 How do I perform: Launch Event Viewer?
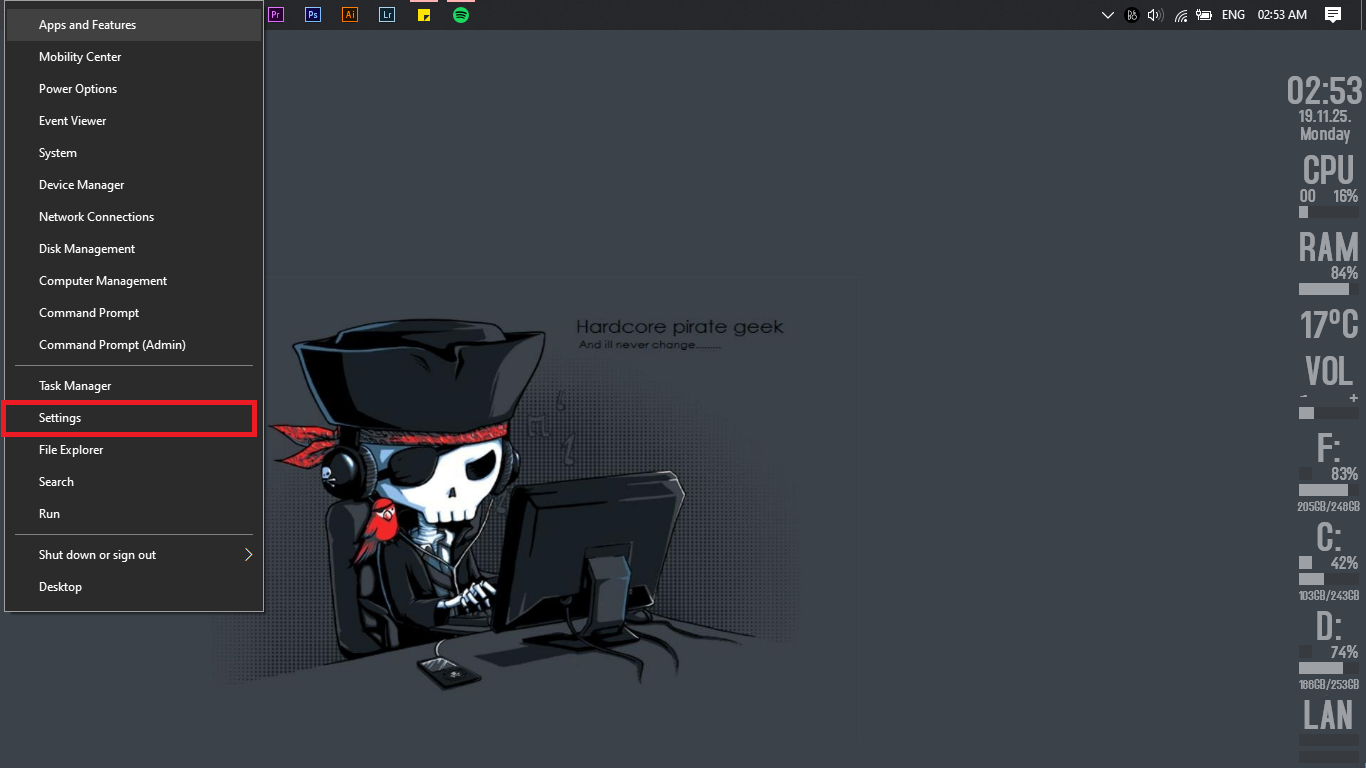click(x=134, y=121)
